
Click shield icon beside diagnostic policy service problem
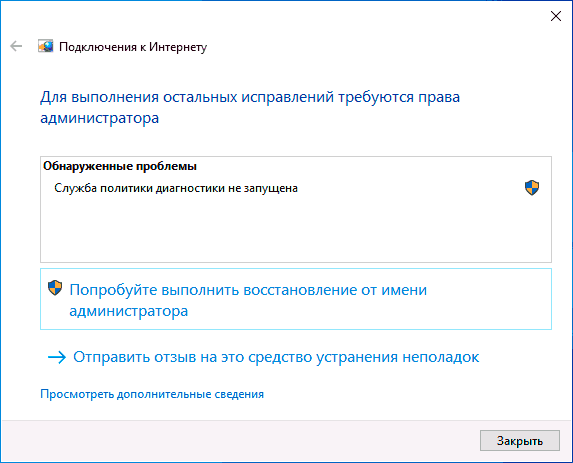(x=532, y=188)
